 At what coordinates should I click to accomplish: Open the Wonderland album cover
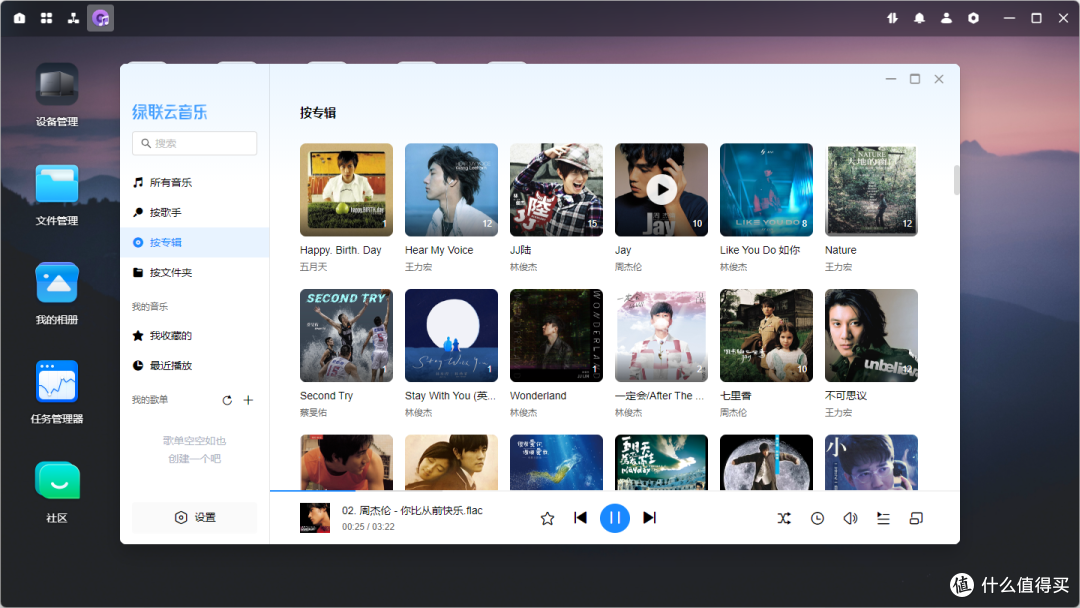557,335
